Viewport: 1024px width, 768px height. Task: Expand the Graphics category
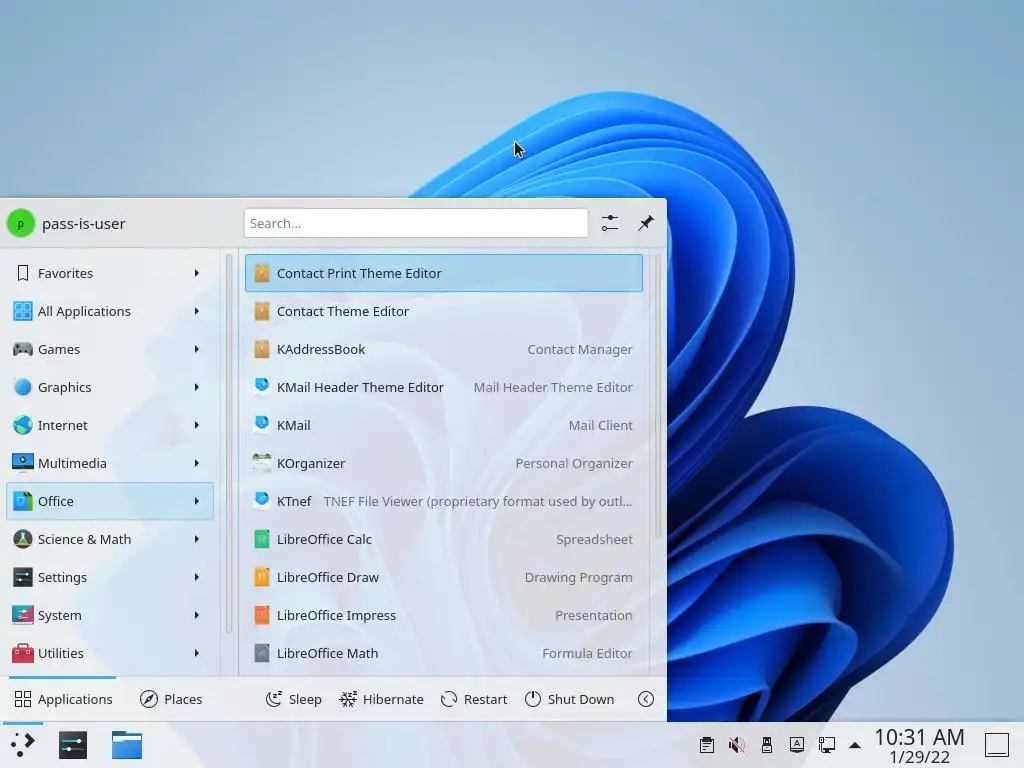click(110, 387)
